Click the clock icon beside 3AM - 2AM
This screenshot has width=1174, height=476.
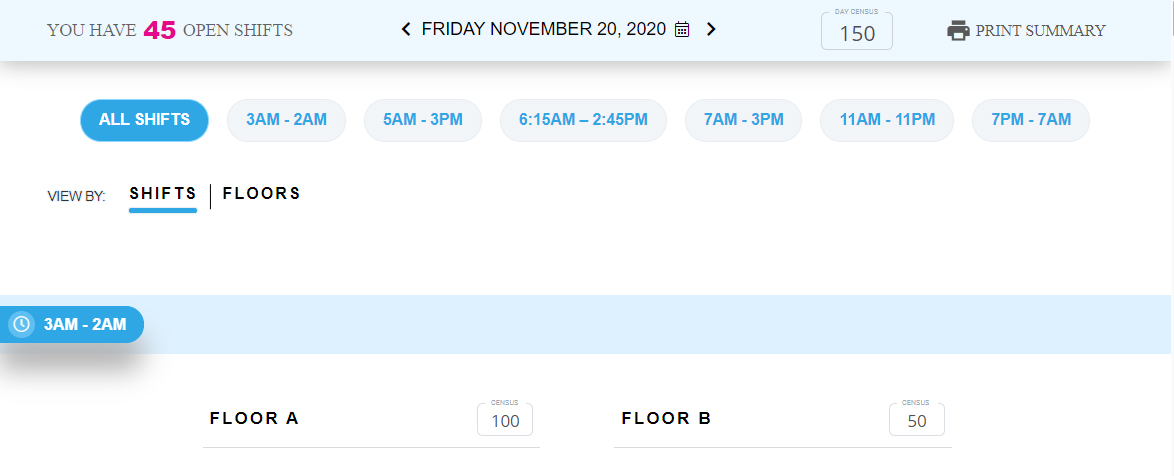tap(21, 324)
